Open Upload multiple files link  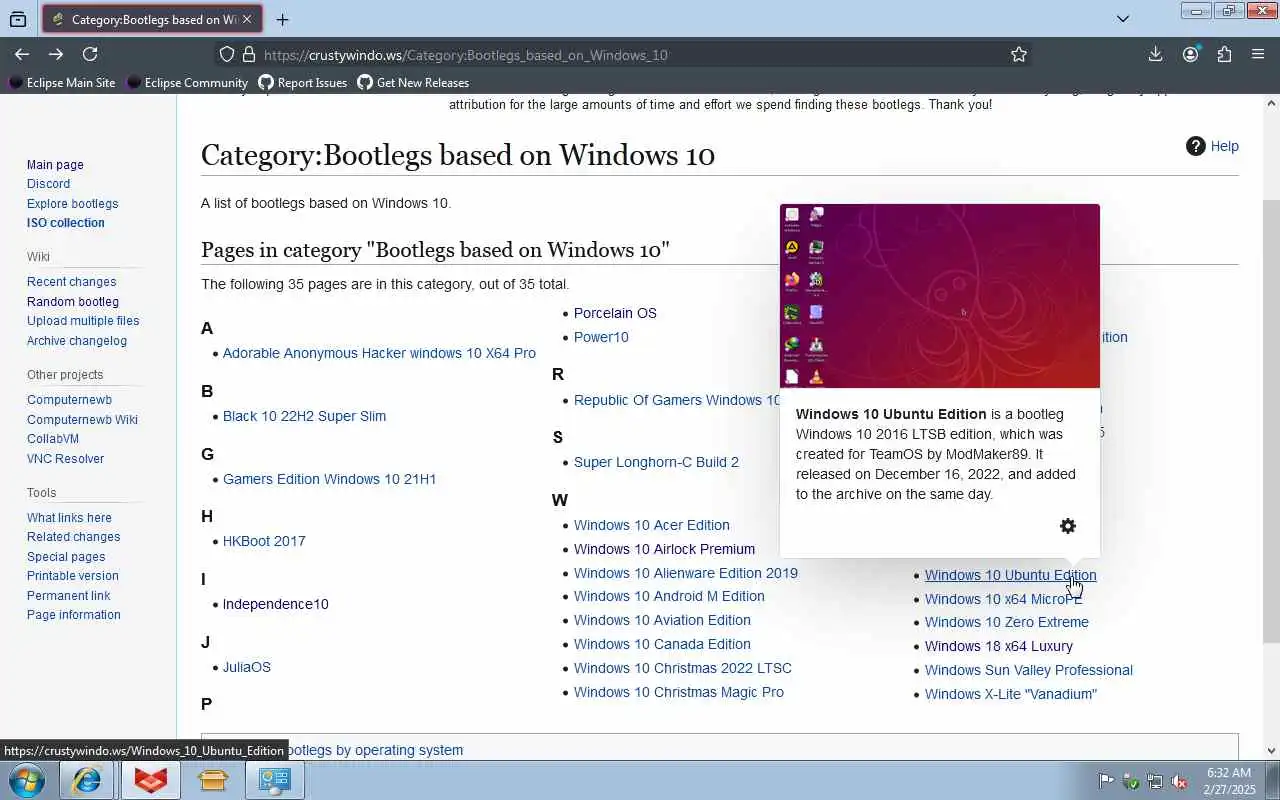click(x=83, y=321)
